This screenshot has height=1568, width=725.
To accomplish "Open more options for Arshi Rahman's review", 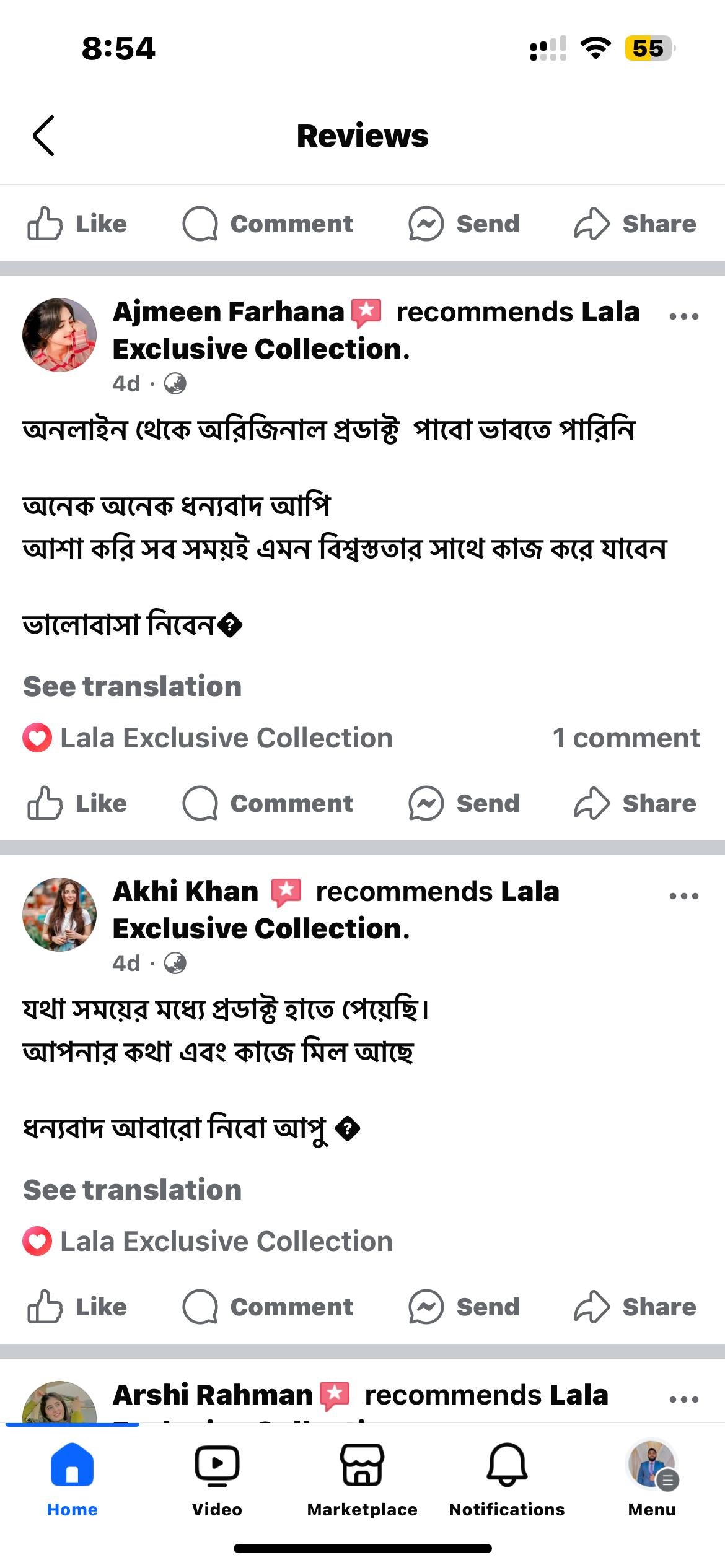I will (x=684, y=1400).
